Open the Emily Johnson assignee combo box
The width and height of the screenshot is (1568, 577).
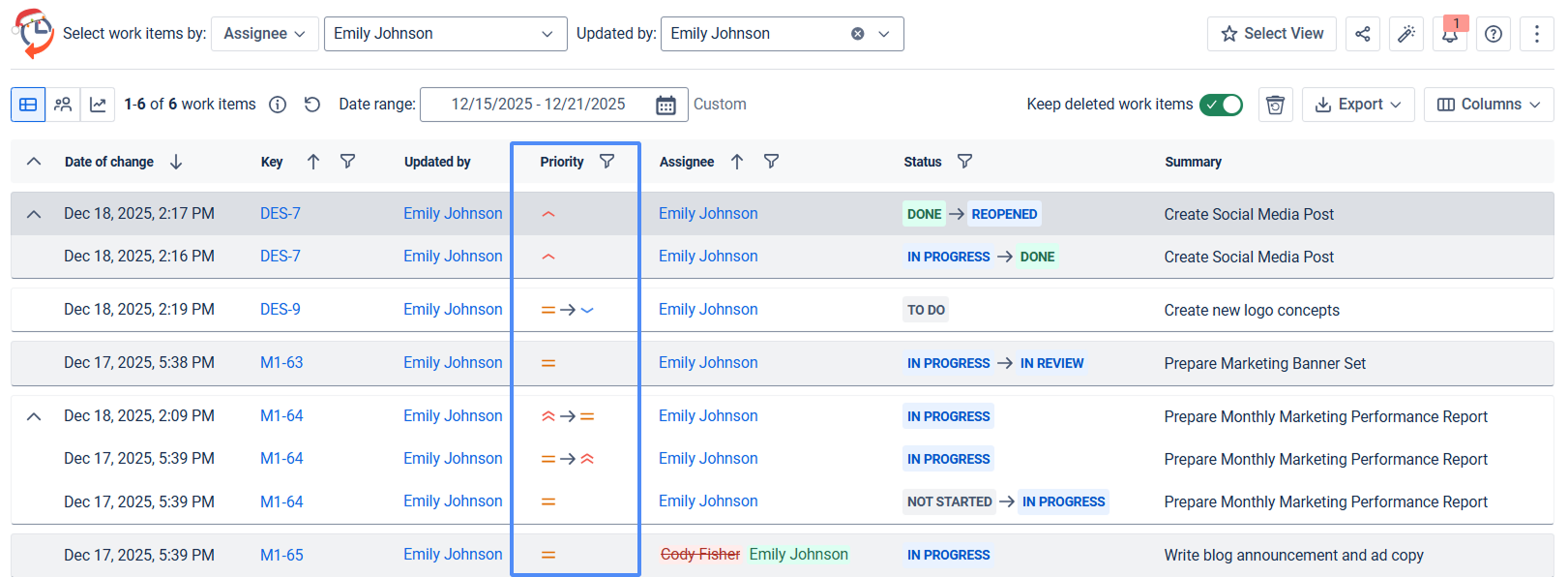click(x=445, y=34)
